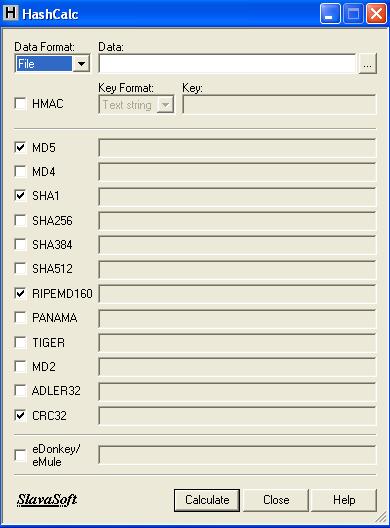
Task: Tick the eDonkey/eMule checkbox
Action: 20,455
